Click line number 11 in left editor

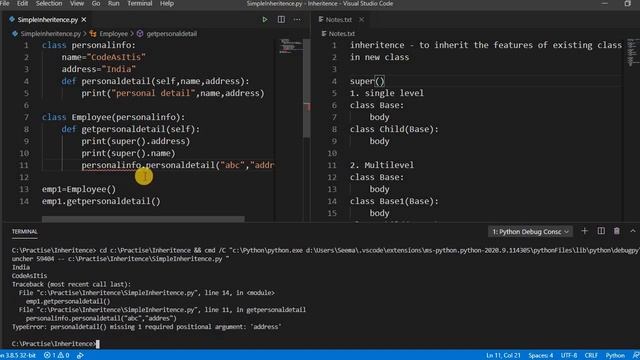24,165
